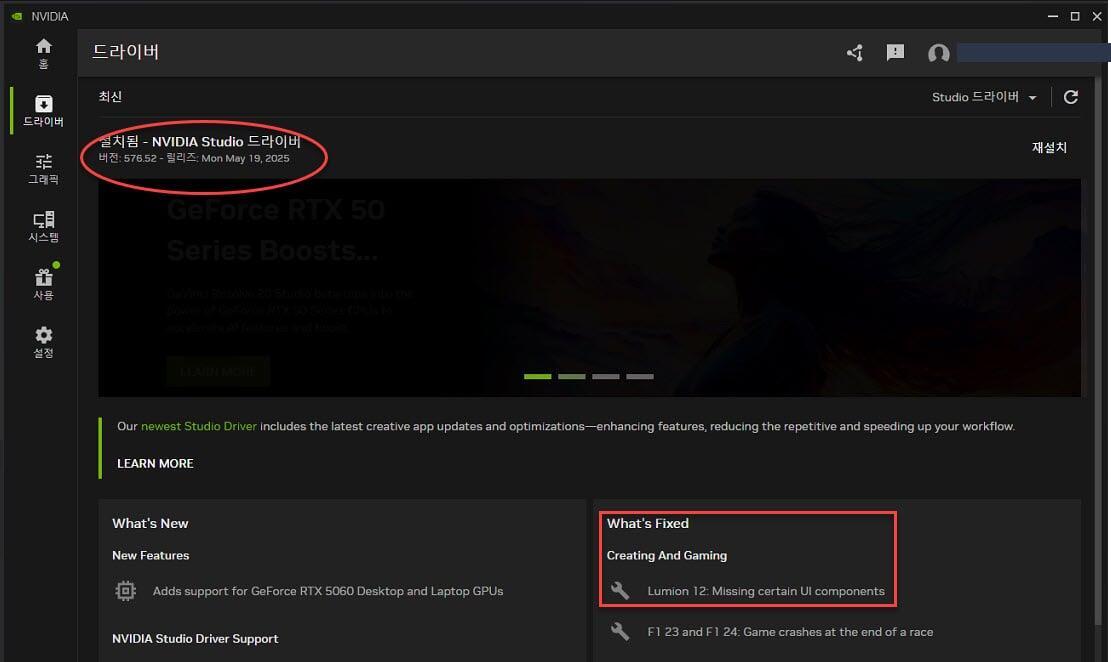Open the System (시스템) sidebar section
The image size is (1111, 662).
(x=43, y=226)
